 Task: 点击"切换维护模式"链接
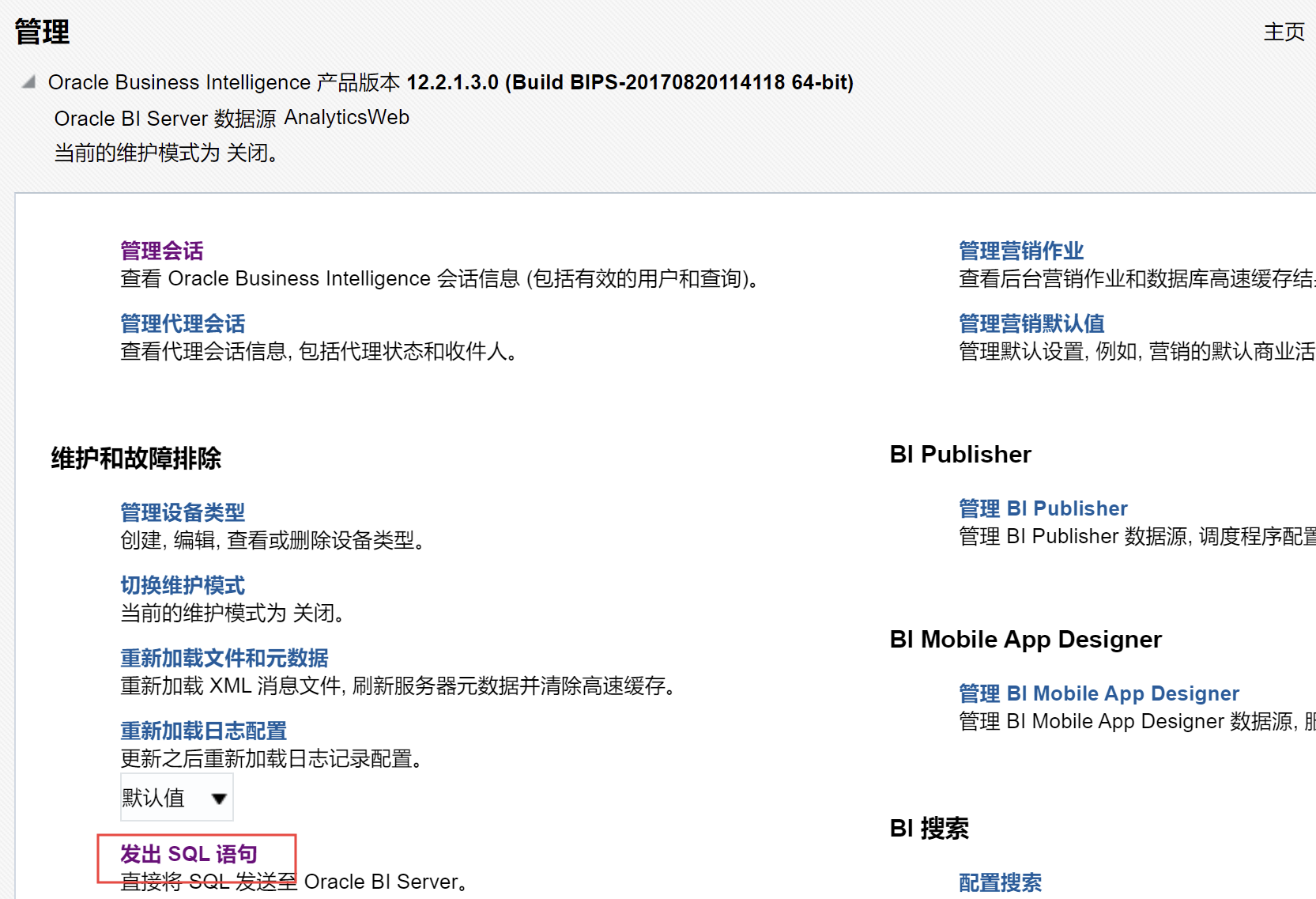pos(181,585)
